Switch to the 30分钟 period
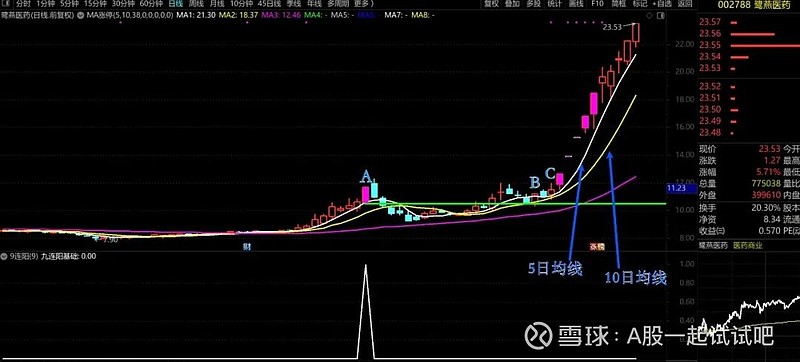The height and width of the screenshot is (362, 800). point(123,4)
